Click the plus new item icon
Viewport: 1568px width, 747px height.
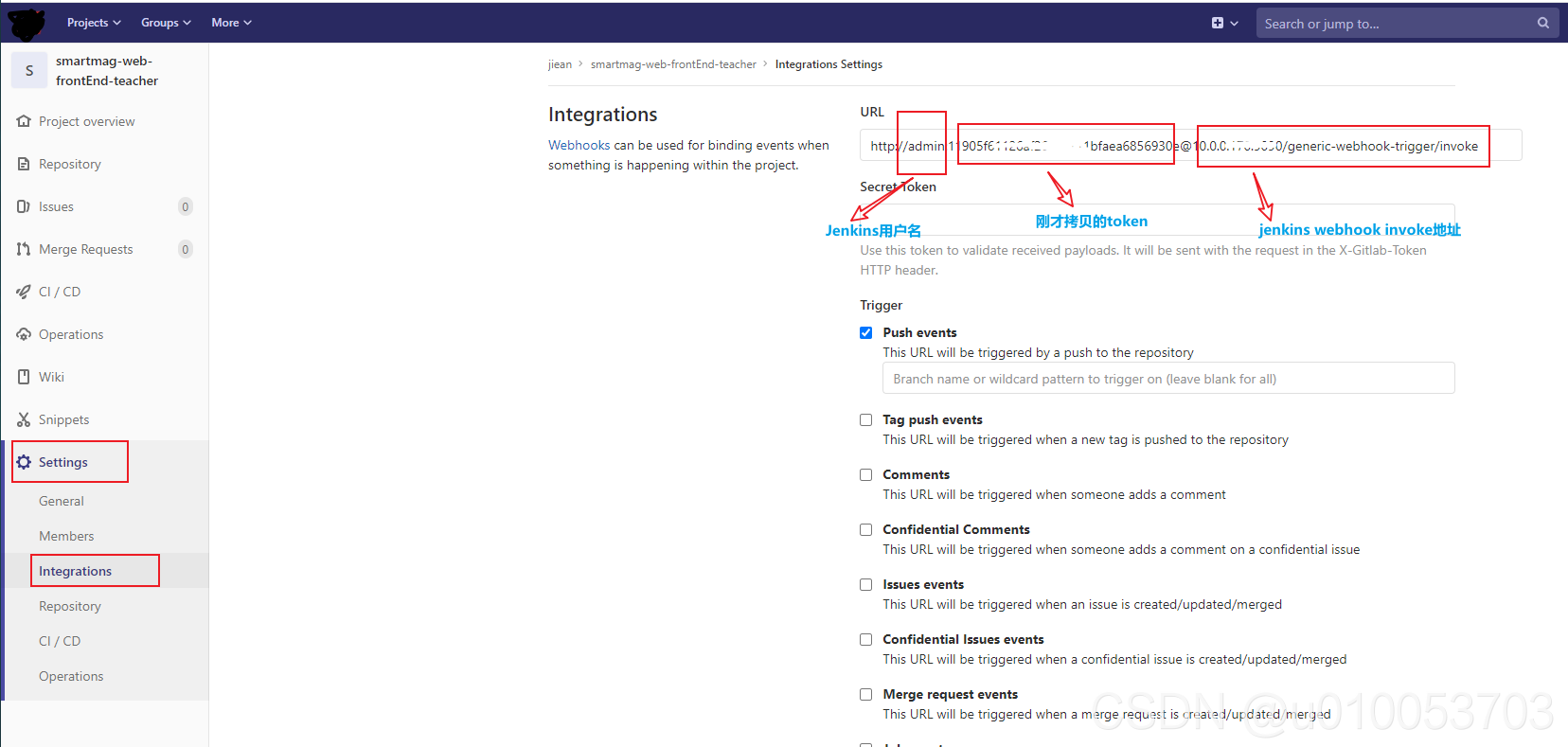coord(1218,23)
